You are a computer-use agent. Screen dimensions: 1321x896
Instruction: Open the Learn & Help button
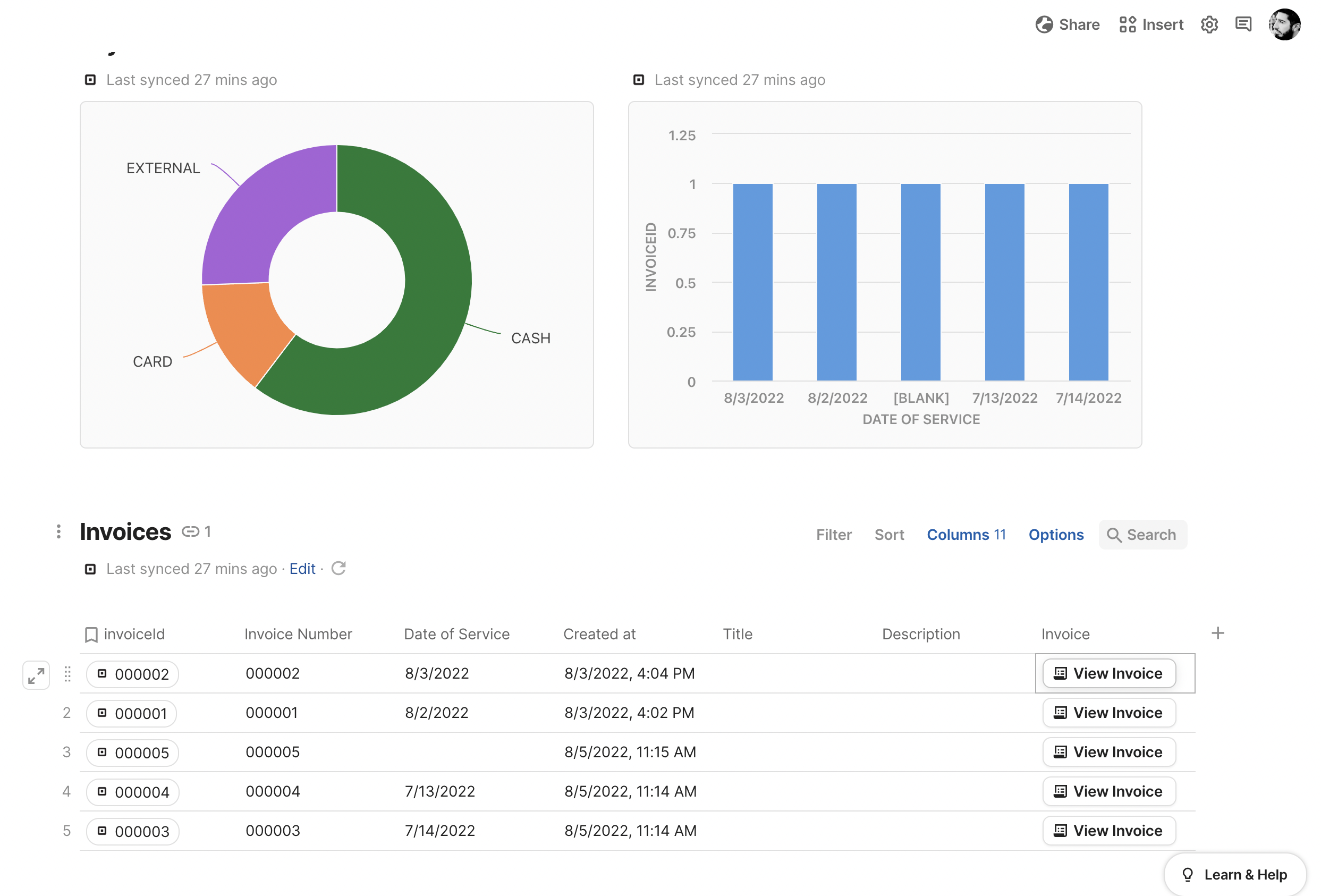(x=1234, y=874)
